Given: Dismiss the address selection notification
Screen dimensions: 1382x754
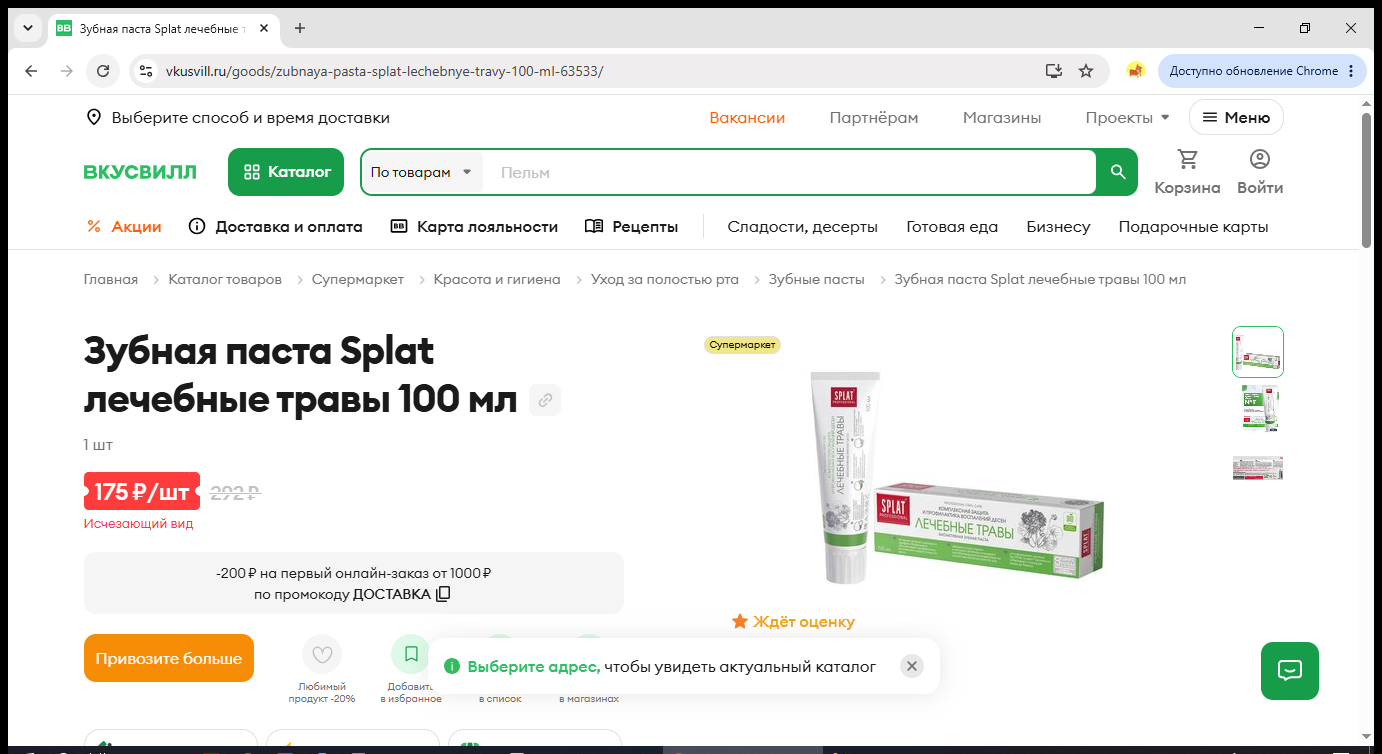Looking at the screenshot, I should (911, 666).
